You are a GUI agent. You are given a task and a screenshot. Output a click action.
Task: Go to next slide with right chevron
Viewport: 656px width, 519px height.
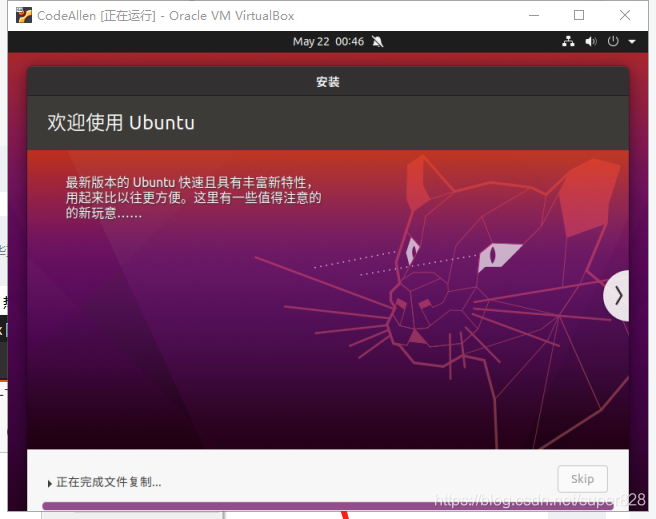tap(618, 296)
